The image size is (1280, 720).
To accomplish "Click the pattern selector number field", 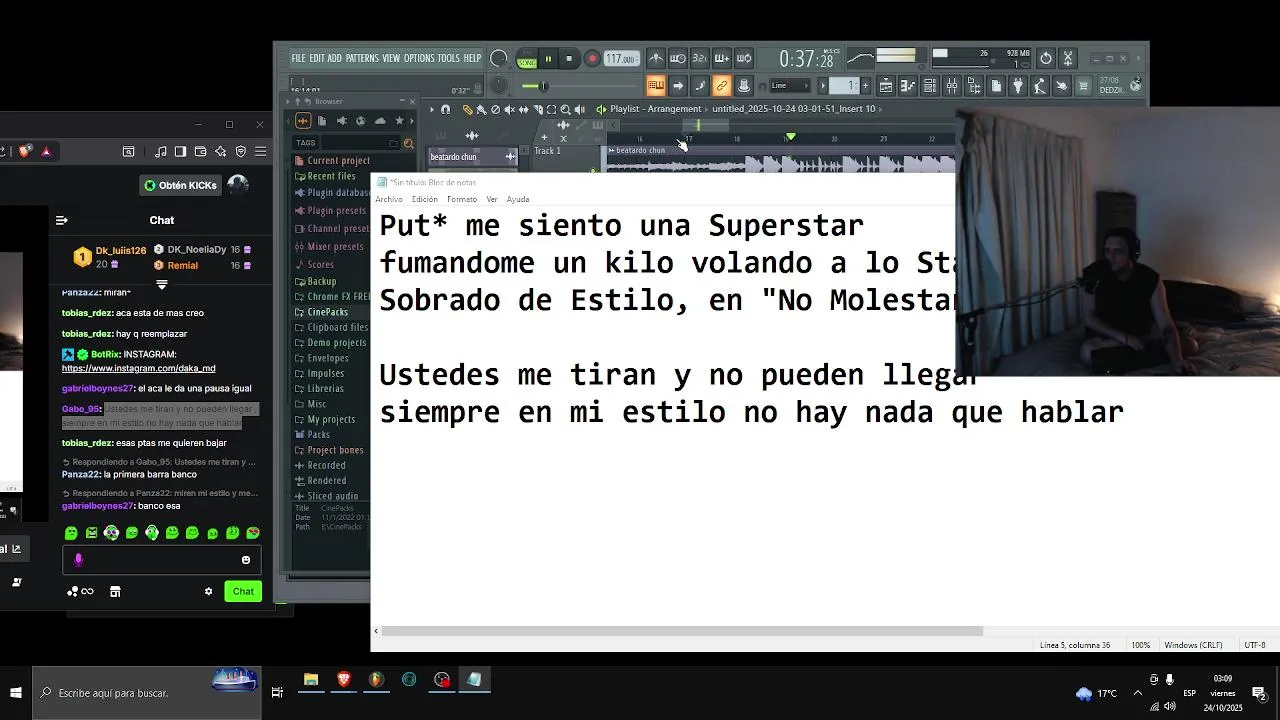I will tap(844, 86).
